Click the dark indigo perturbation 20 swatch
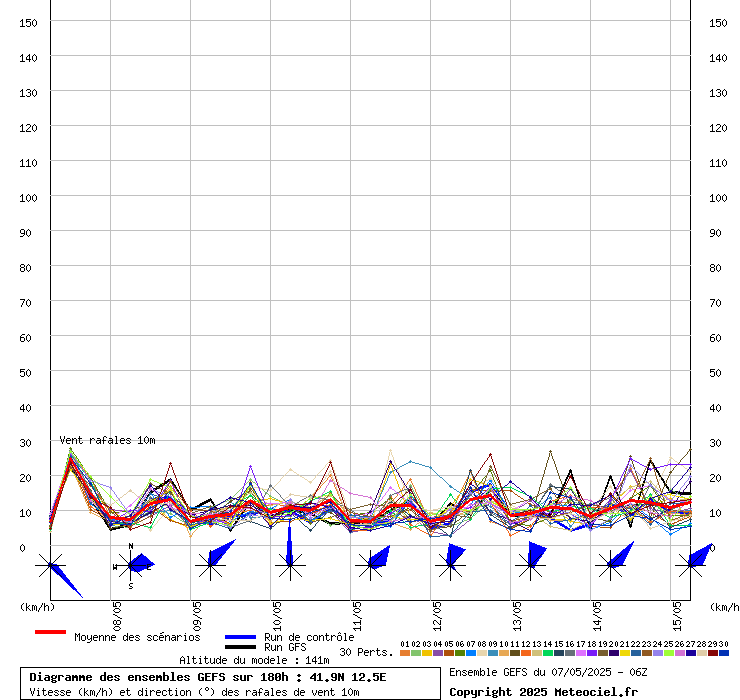 (614, 653)
